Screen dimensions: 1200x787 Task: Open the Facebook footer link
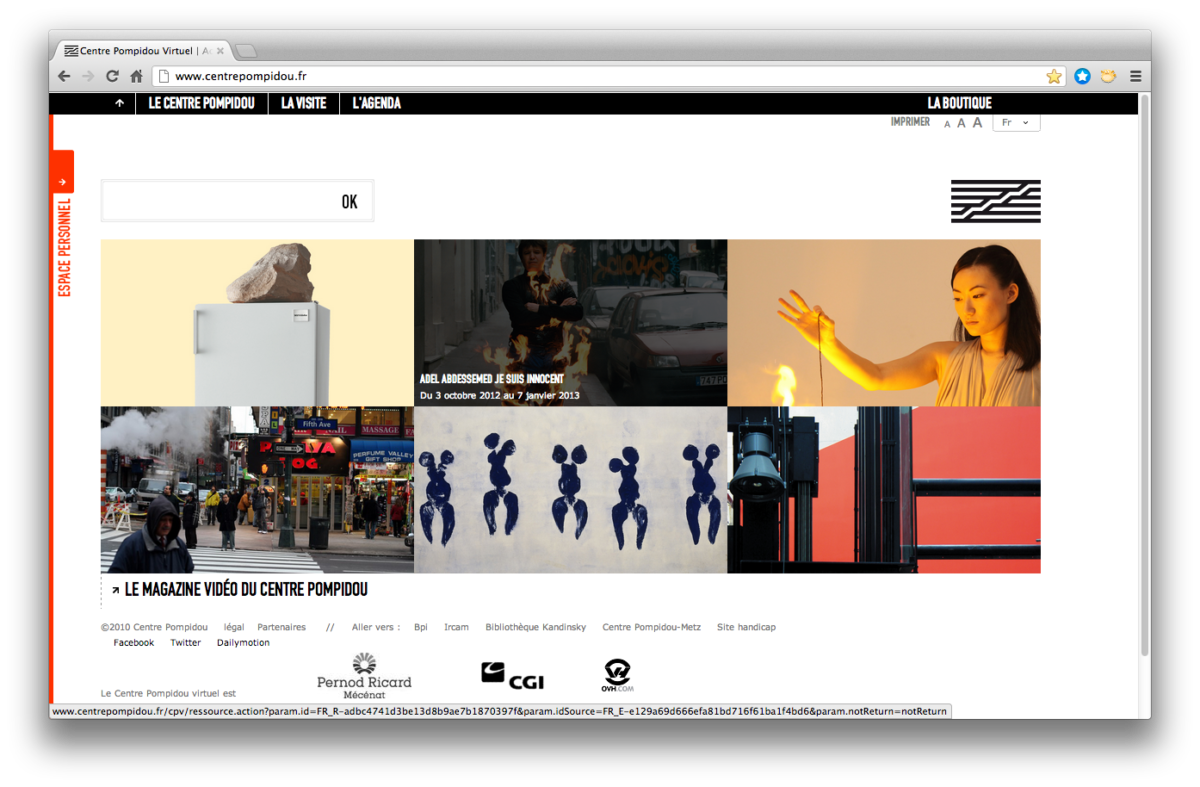(134, 643)
